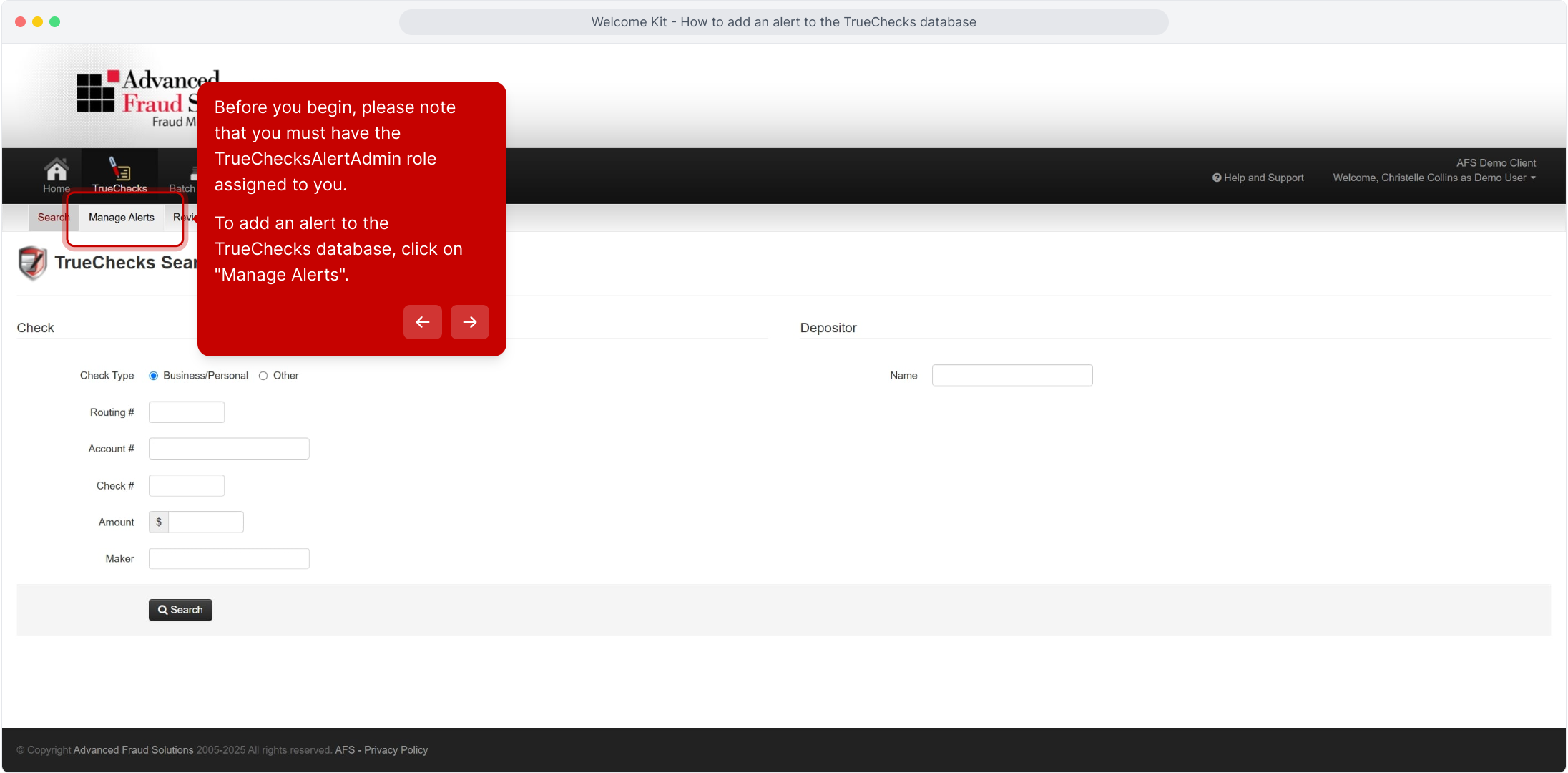The width and height of the screenshot is (1568, 773).
Task: Focus the Account # input field
Action: coord(229,449)
